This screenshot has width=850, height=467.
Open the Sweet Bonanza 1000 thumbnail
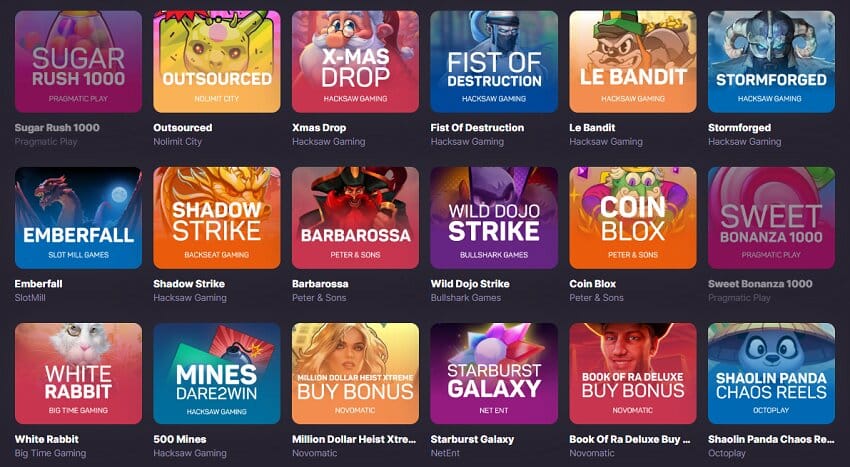pos(771,217)
